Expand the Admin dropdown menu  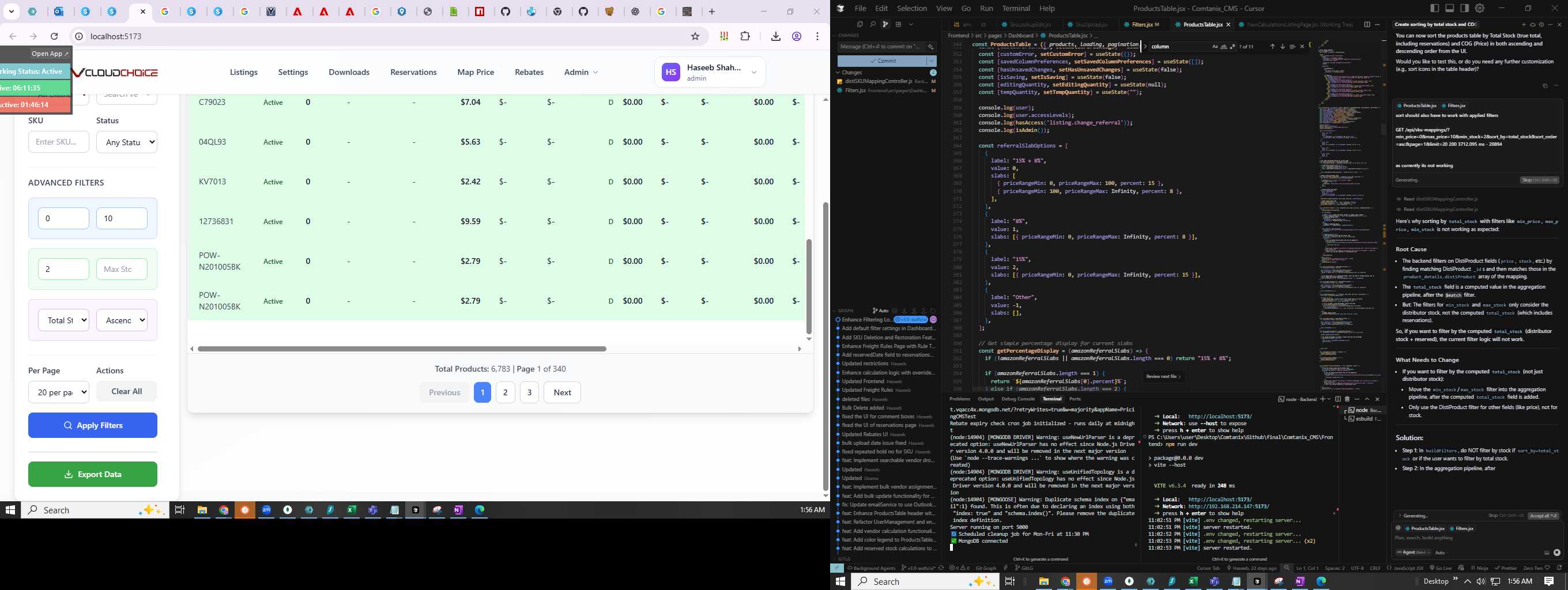(x=581, y=72)
